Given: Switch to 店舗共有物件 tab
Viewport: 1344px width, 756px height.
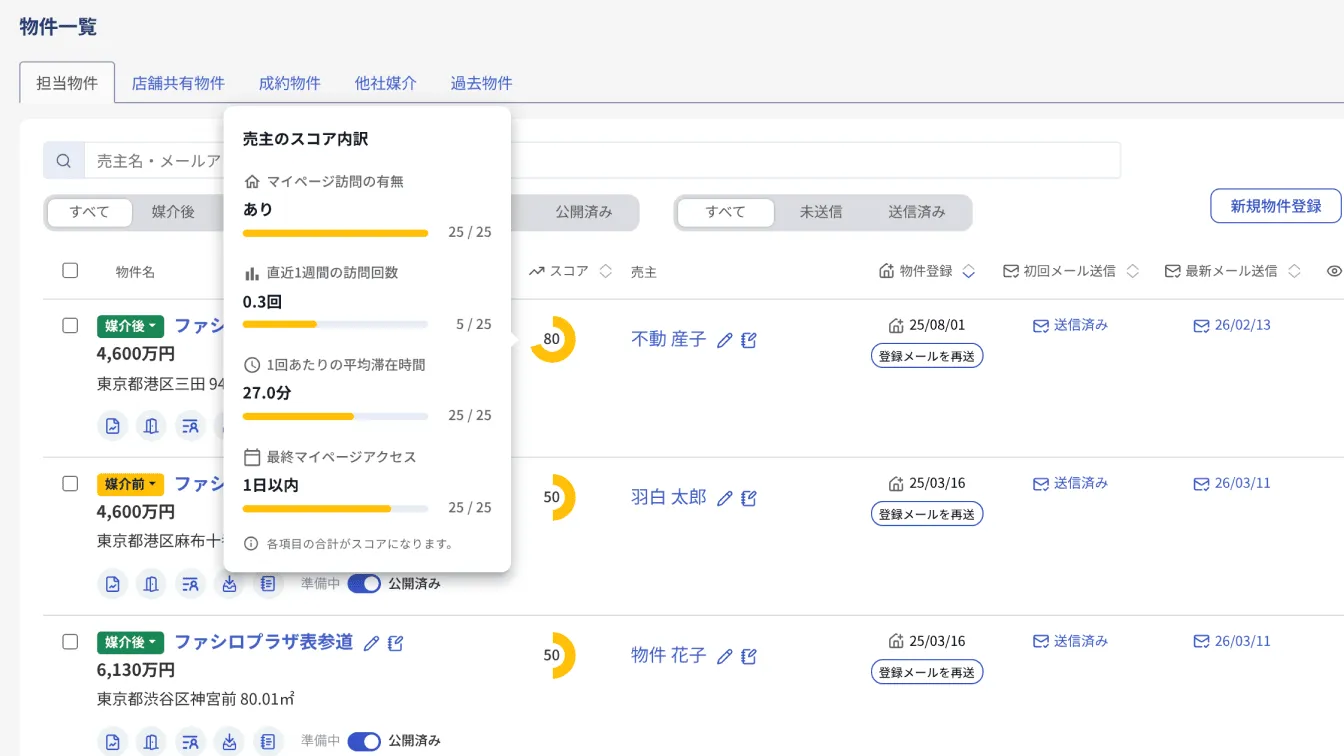Looking at the screenshot, I should coord(178,83).
